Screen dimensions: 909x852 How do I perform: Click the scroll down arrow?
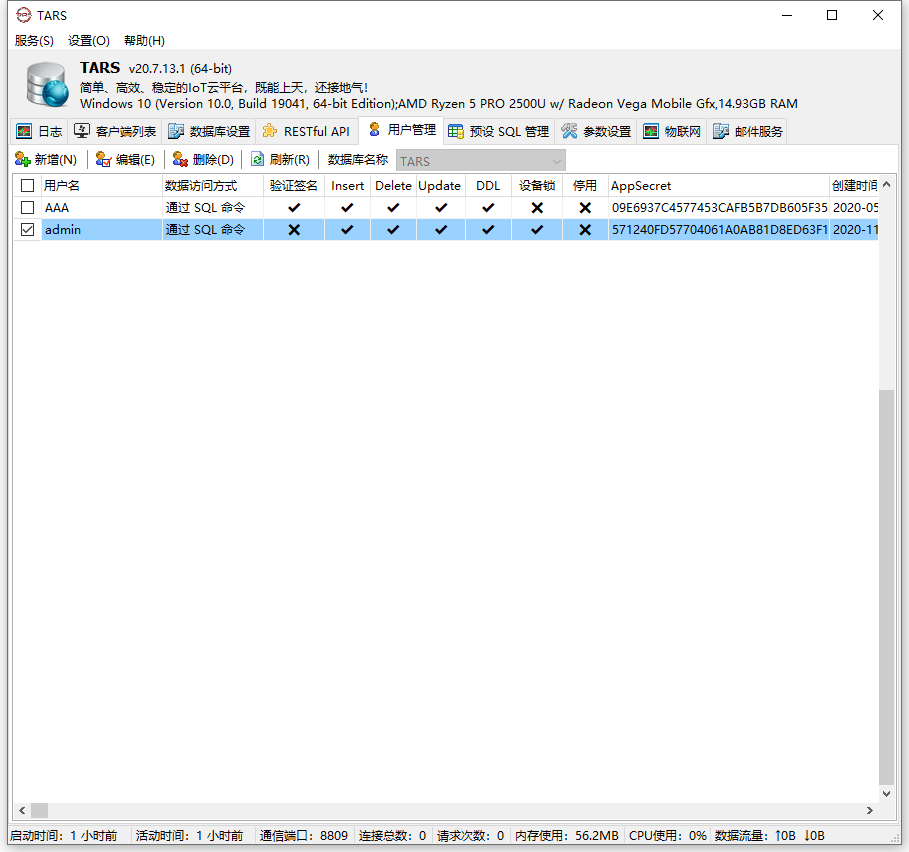tap(886, 793)
